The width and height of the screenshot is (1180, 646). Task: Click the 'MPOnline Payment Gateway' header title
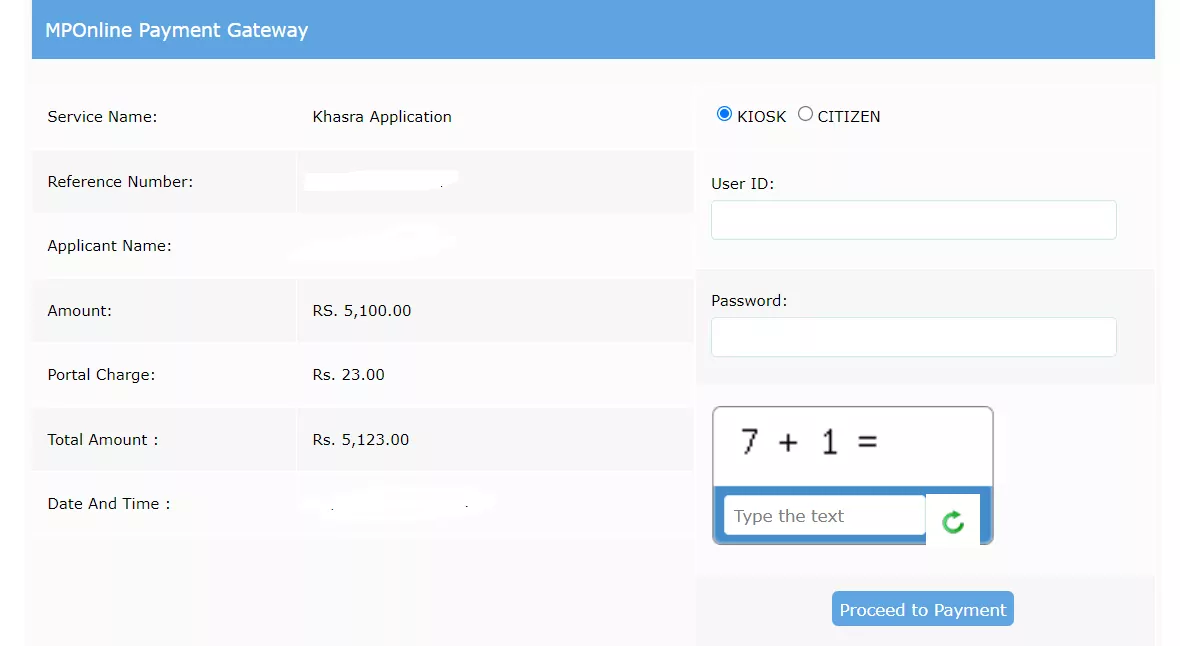pyautogui.click(x=177, y=30)
